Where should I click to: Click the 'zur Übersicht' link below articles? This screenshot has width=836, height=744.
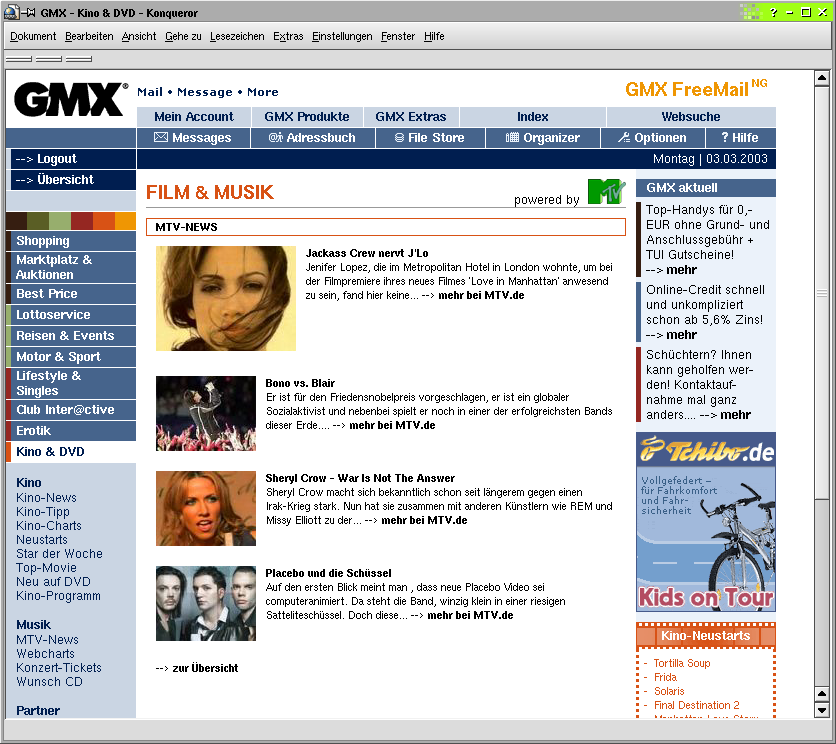click(205, 668)
